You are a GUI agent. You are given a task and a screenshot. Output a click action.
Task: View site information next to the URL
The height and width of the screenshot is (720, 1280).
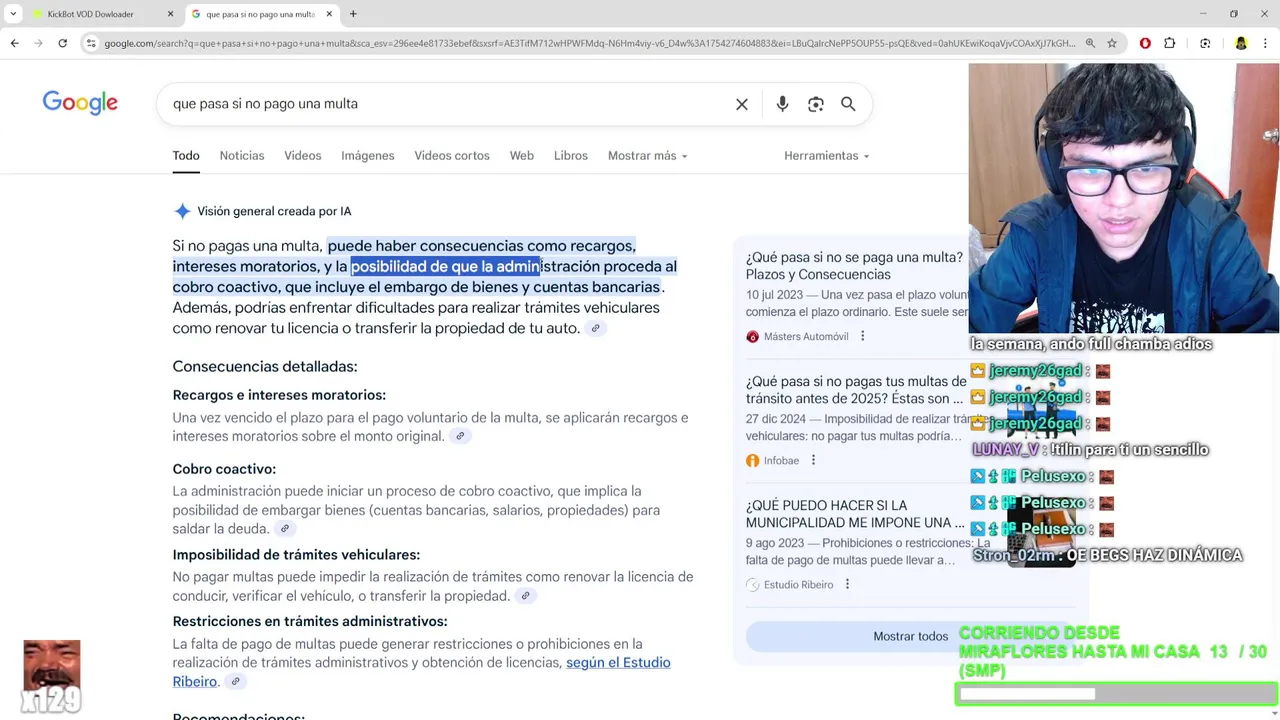tap(91, 43)
